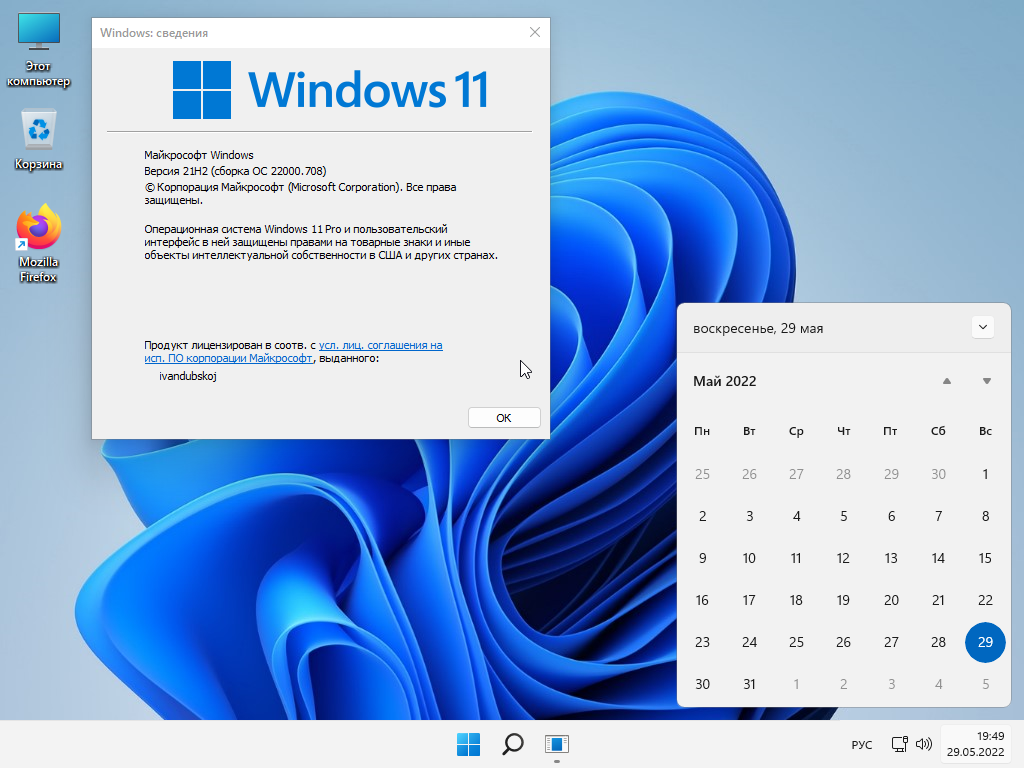Close the Windows: сведения dialog
Viewport: 1024px width, 768px height.
pyautogui.click(x=534, y=33)
